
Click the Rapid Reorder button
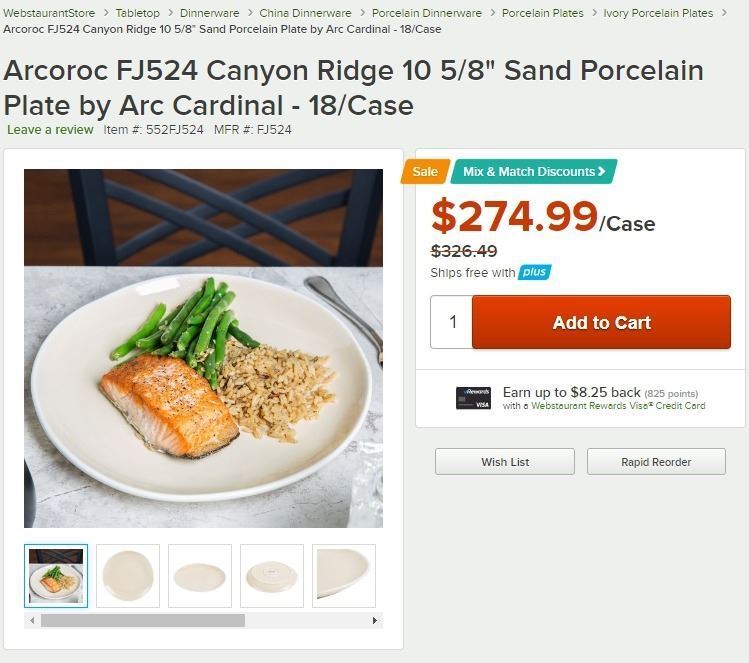(656, 462)
